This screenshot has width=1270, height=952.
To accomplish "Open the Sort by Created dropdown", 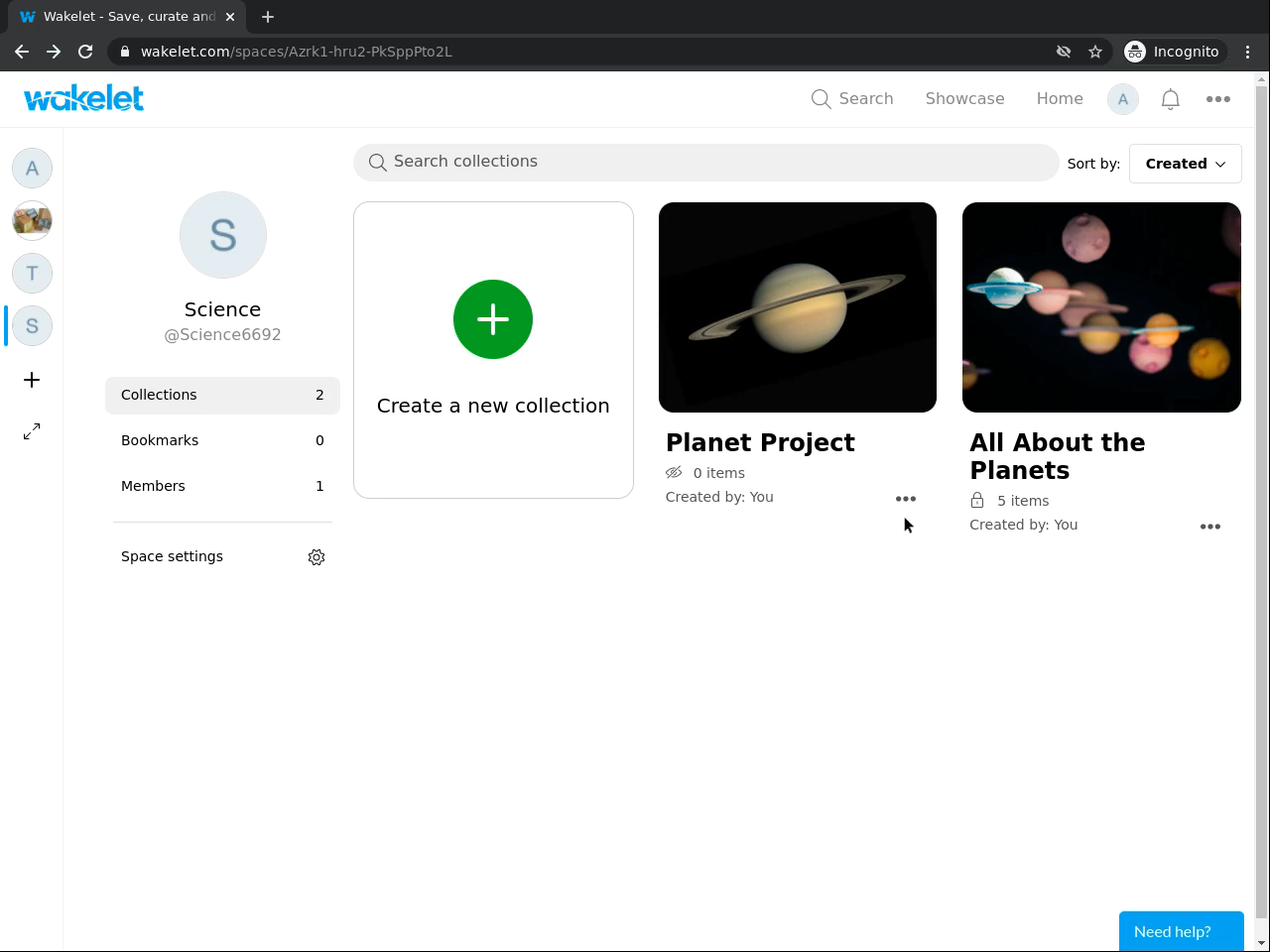I will pos(1185,164).
